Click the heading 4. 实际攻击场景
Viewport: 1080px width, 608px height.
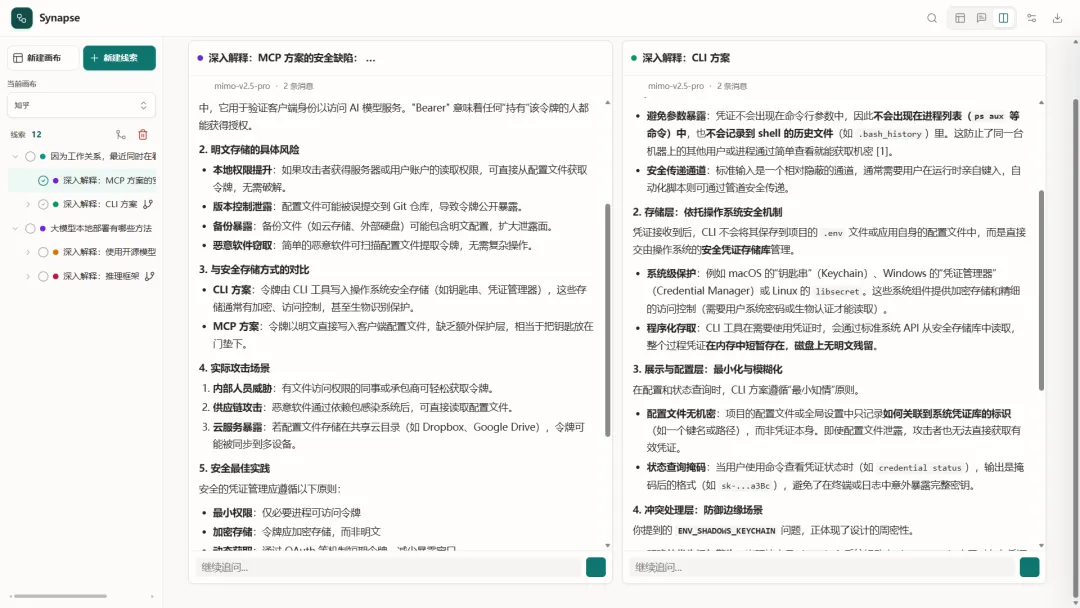[x=234, y=368]
